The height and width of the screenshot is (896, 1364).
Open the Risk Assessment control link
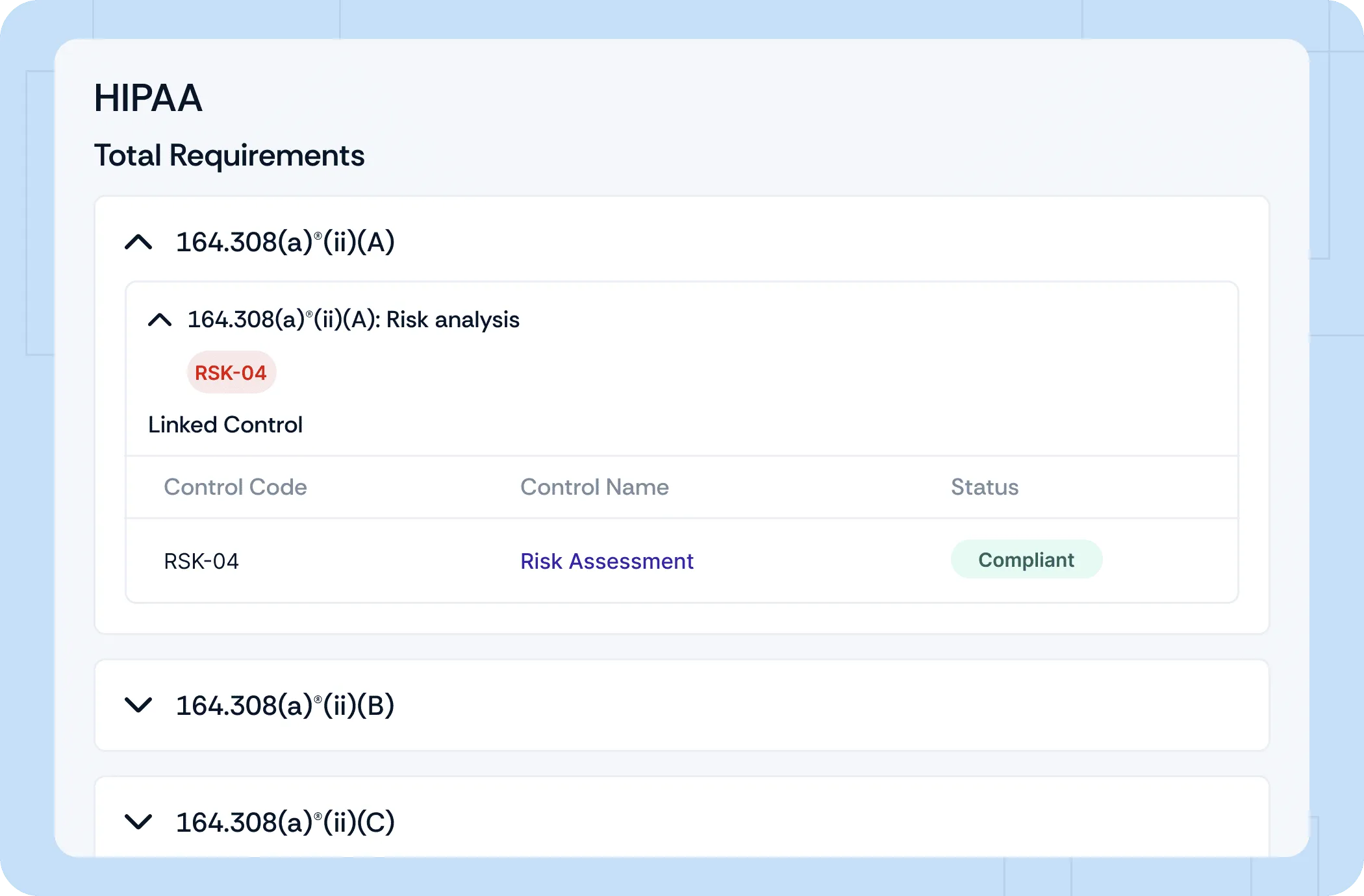pos(607,561)
